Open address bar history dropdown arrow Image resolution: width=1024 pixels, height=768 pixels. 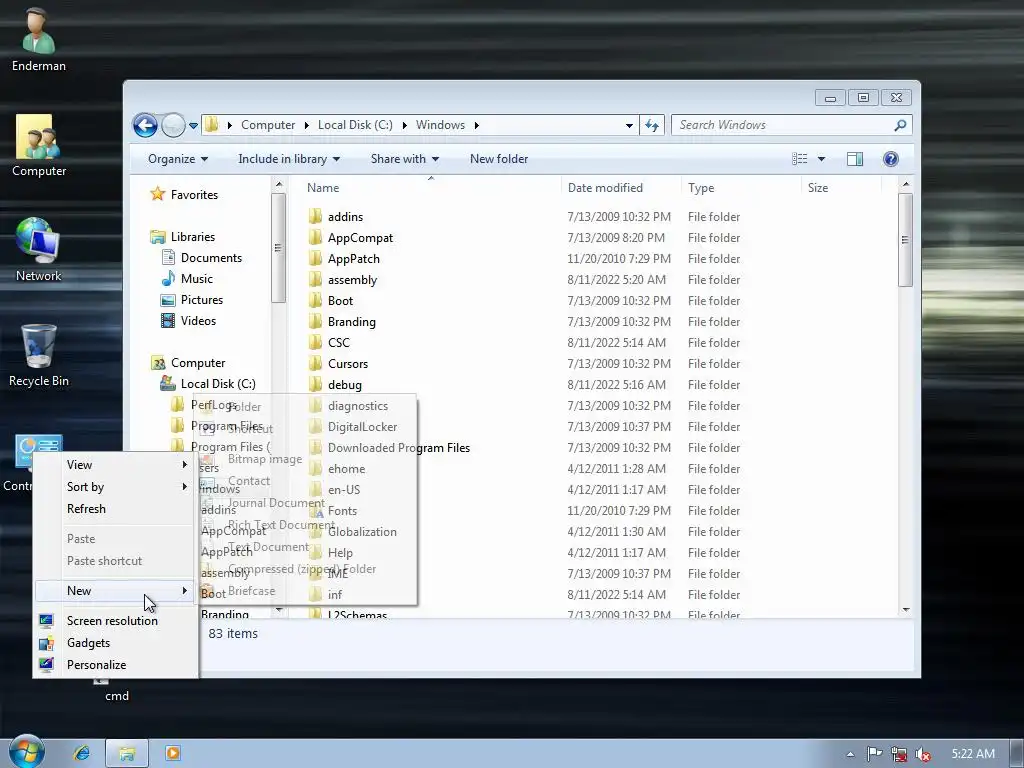[x=629, y=125]
